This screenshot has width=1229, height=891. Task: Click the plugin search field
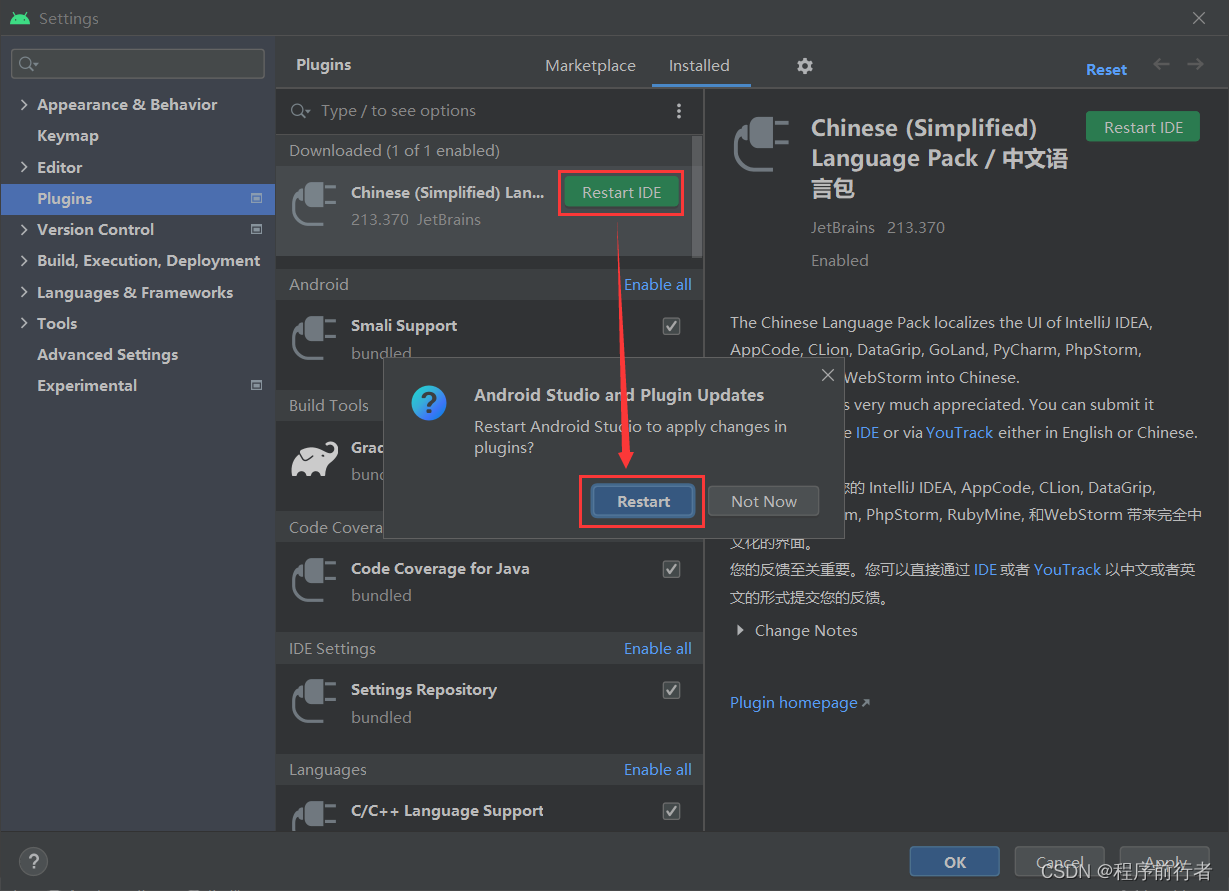pyautogui.click(x=490, y=111)
